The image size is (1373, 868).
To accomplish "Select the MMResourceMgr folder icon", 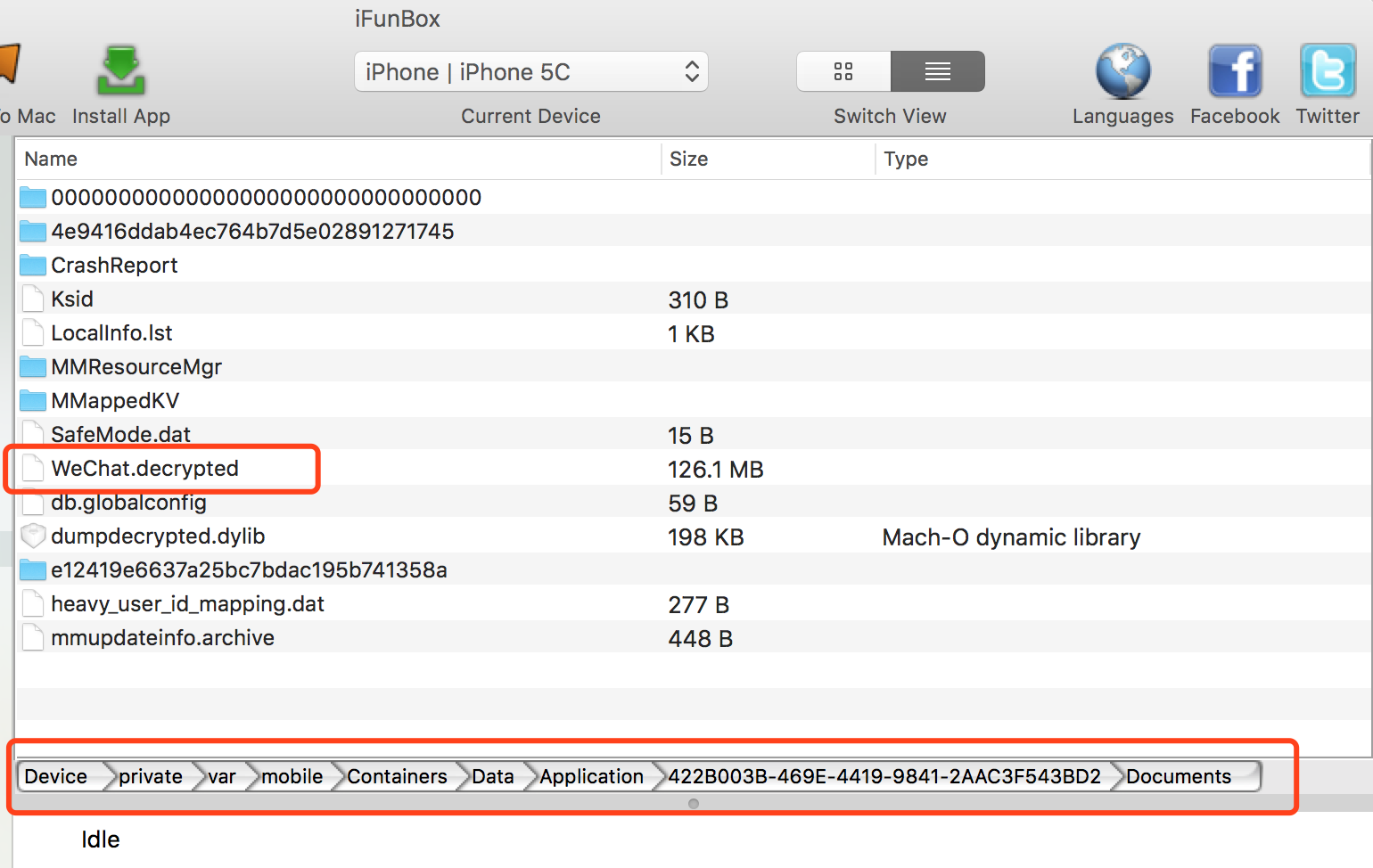I will click(x=33, y=366).
